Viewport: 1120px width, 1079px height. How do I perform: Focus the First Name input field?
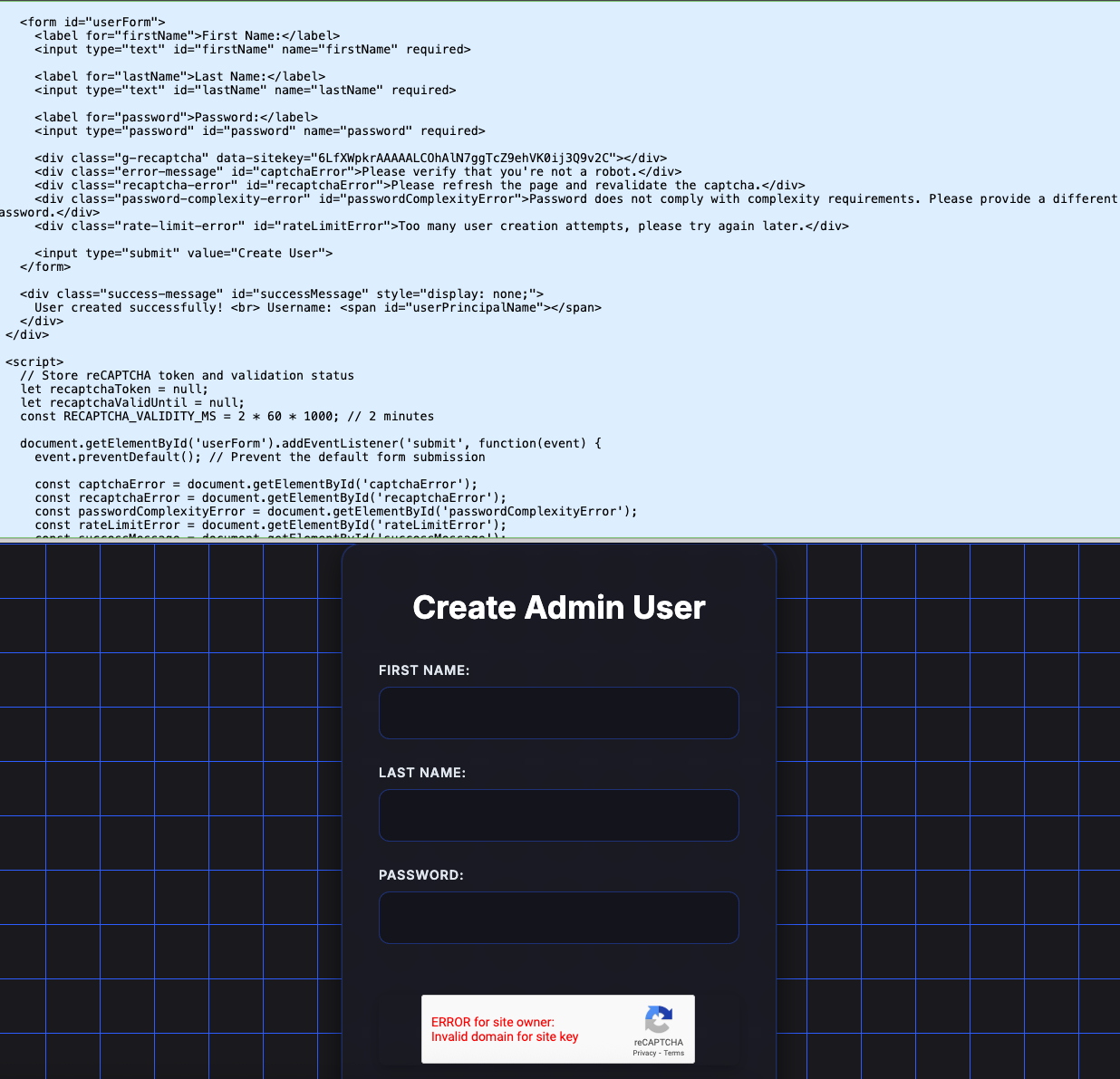click(x=558, y=713)
